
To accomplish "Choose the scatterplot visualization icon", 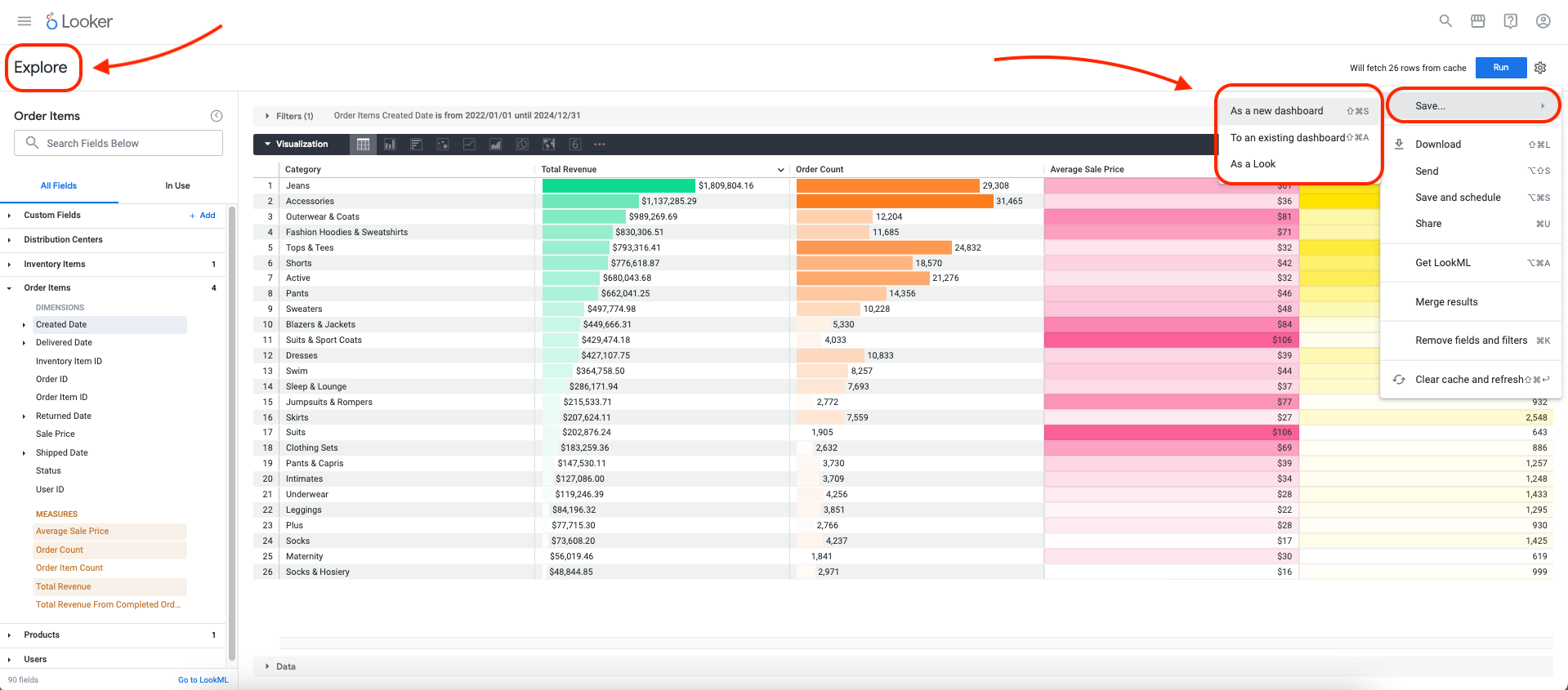I will (x=443, y=145).
